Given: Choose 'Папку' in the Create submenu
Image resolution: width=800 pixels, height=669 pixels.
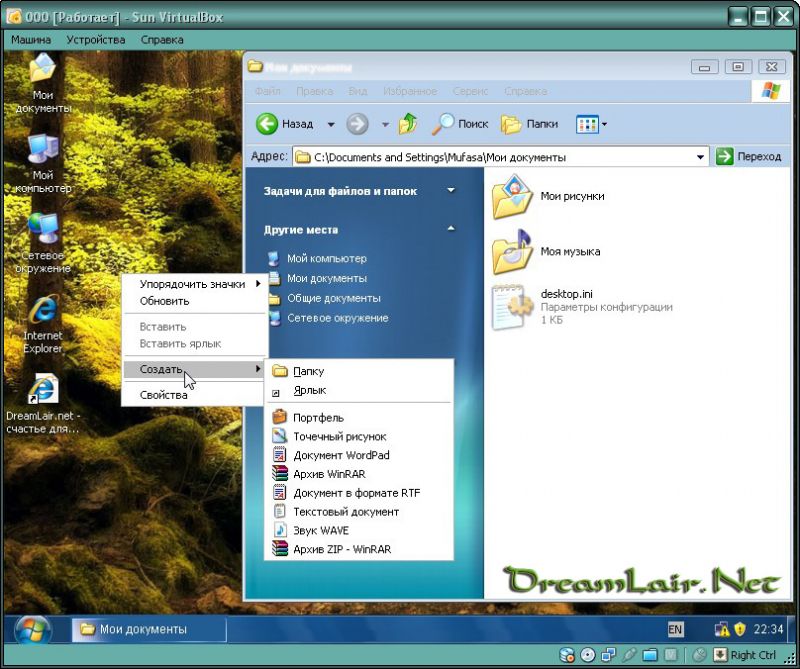Looking at the screenshot, I should click(x=309, y=371).
